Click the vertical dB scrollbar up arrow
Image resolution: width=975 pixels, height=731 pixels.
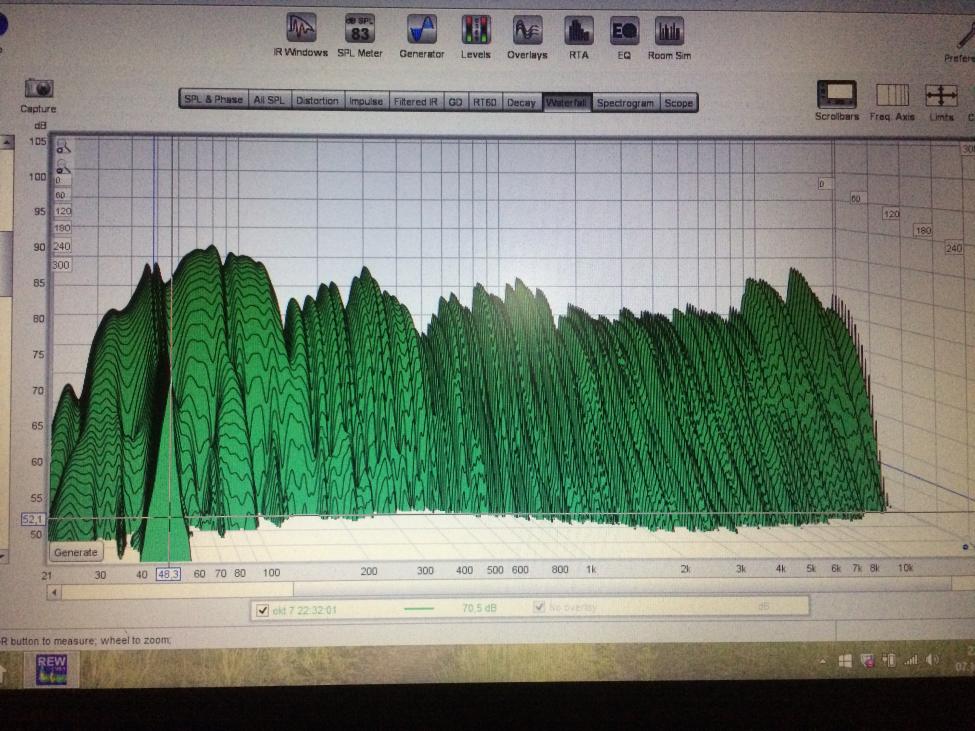[5, 142]
